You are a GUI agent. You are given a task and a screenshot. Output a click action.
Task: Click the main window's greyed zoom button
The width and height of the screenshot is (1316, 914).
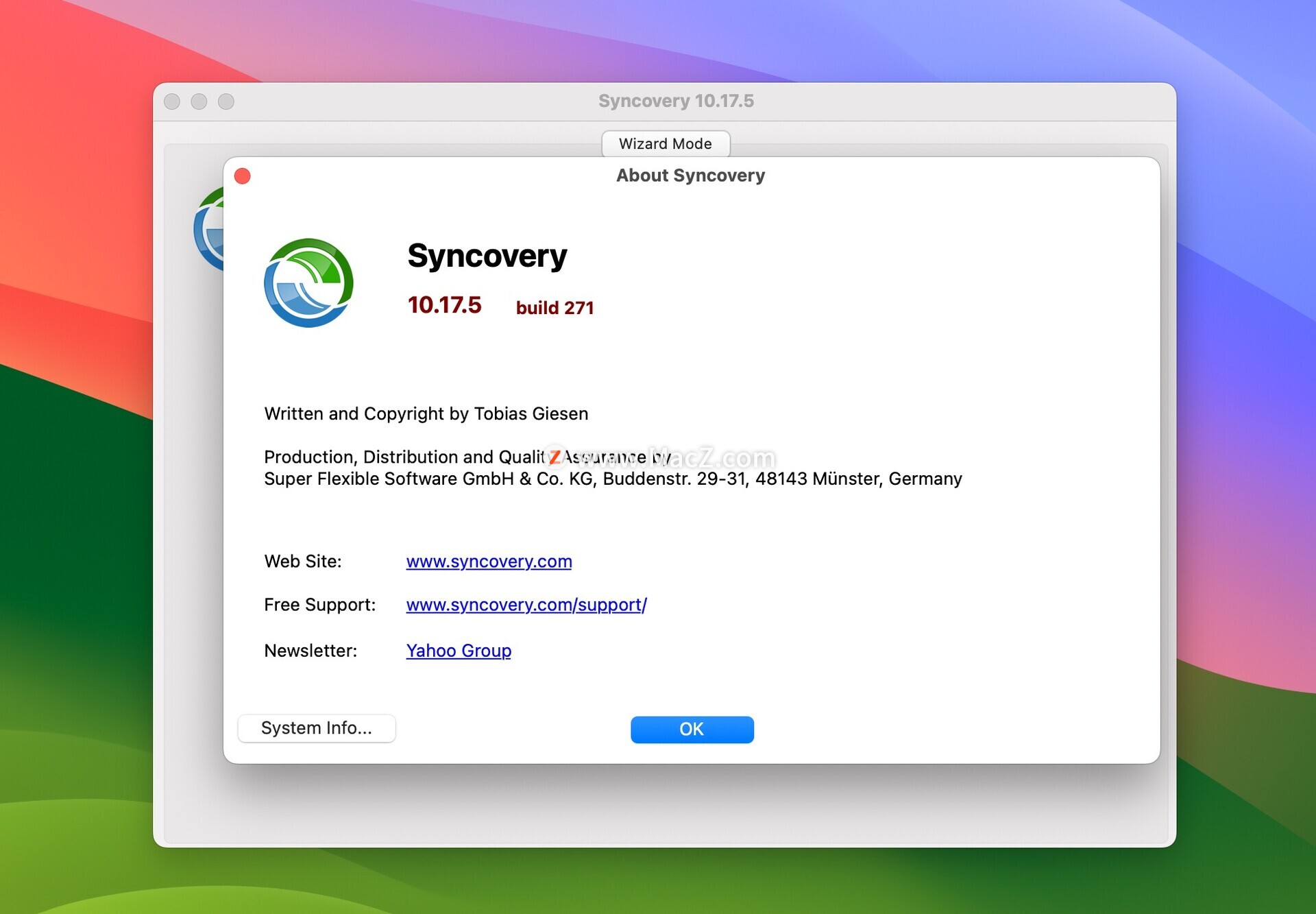click(x=226, y=101)
